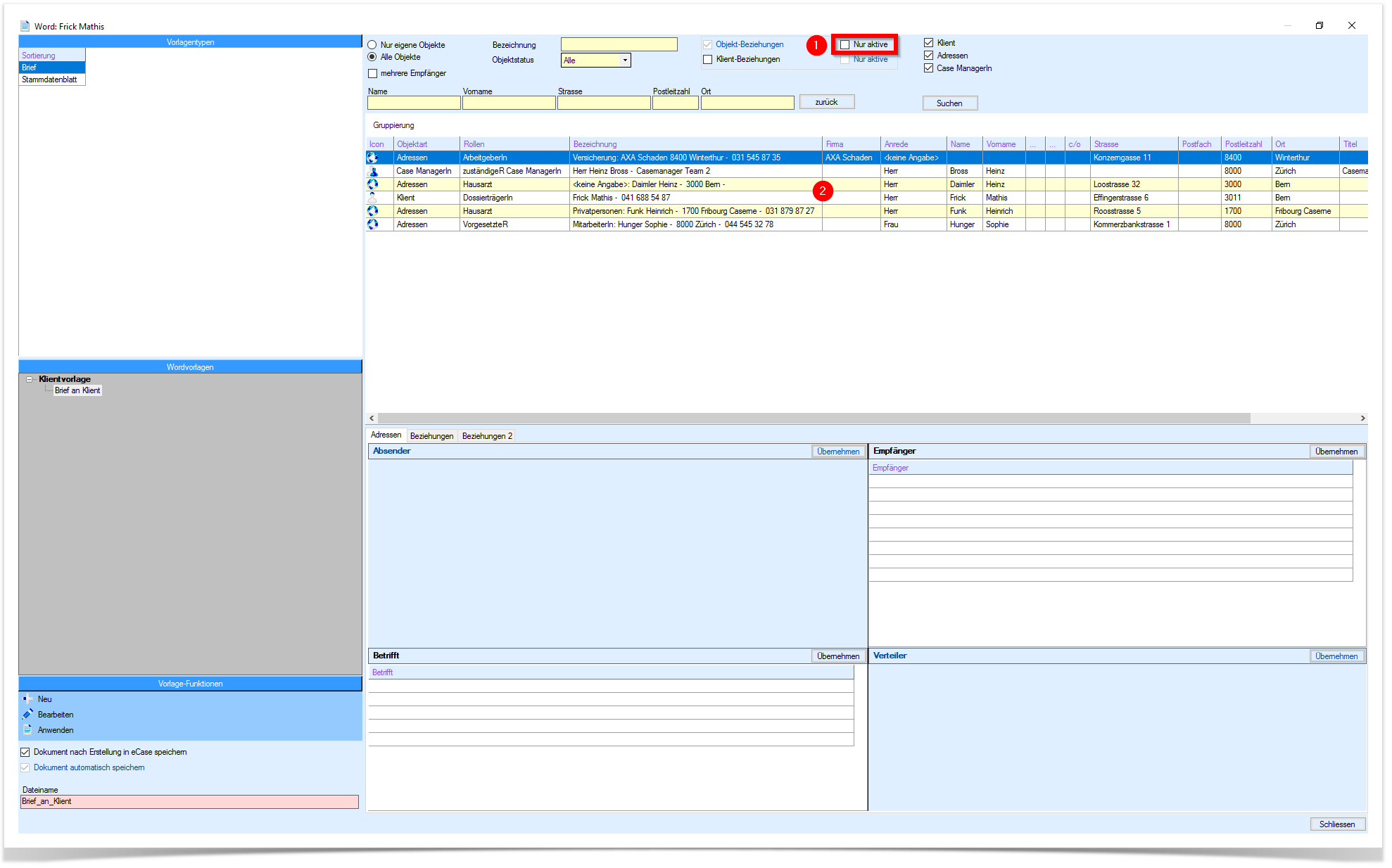The width and height of the screenshot is (1392, 868).
Task: Click Übernehmen in the Betrifft panel
Action: click(x=838, y=656)
